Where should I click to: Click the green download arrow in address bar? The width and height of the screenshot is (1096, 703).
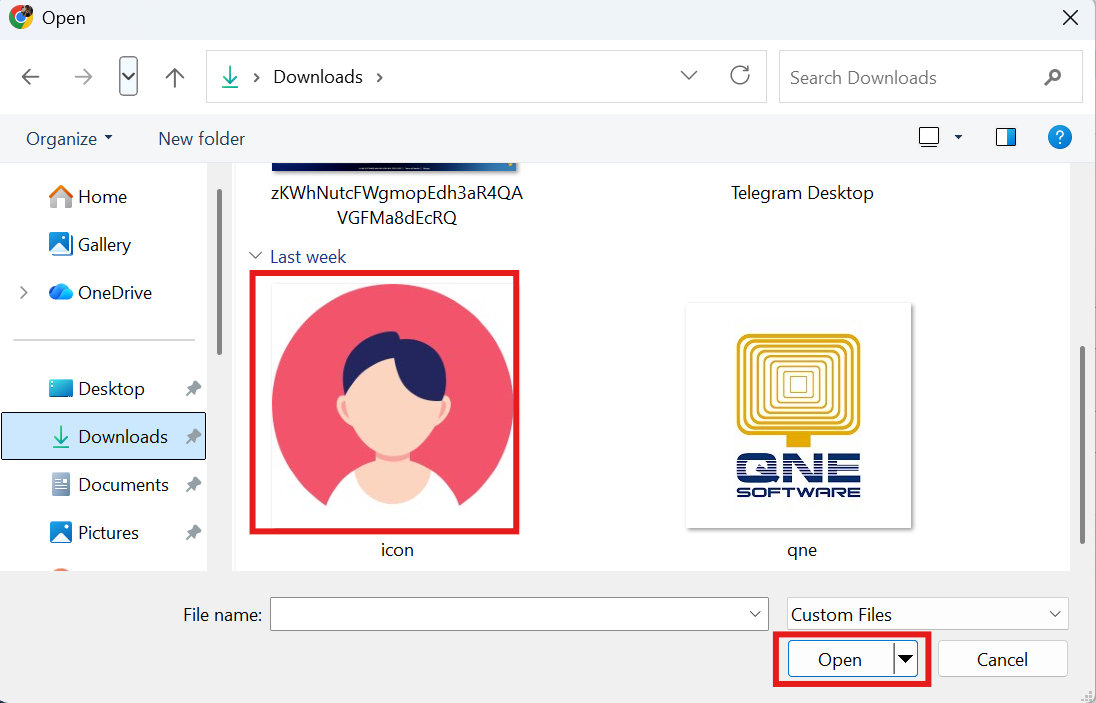[x=230, y=77]
